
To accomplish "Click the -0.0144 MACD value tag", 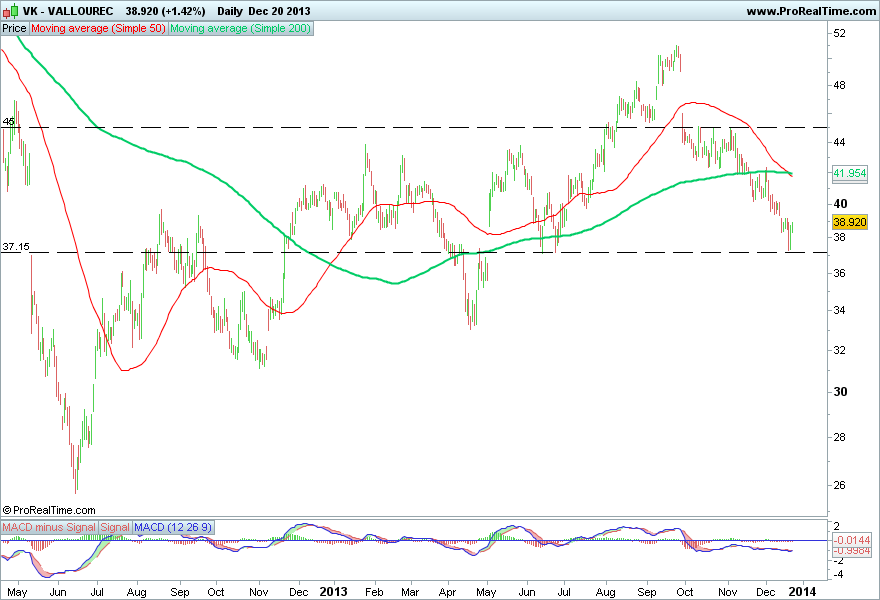I will 852,540.
